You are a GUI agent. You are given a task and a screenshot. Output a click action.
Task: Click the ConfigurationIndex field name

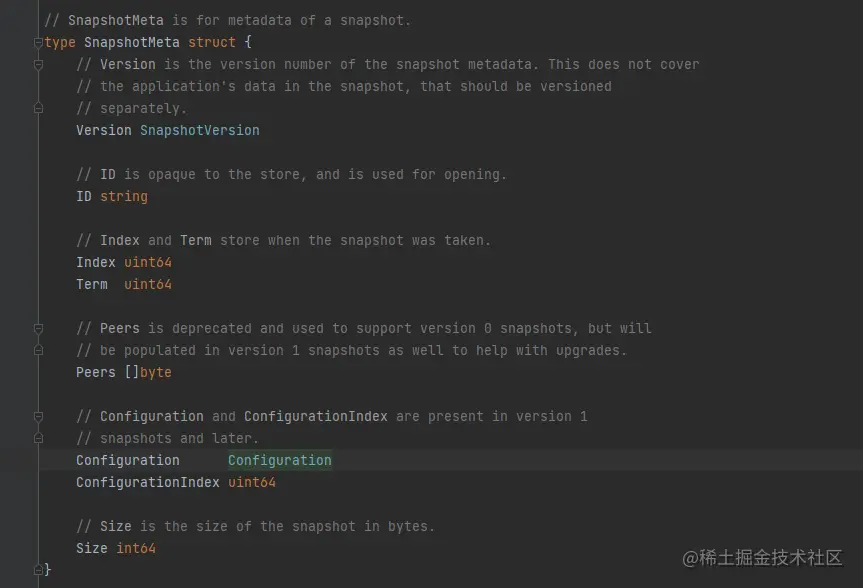click(148, 482)
